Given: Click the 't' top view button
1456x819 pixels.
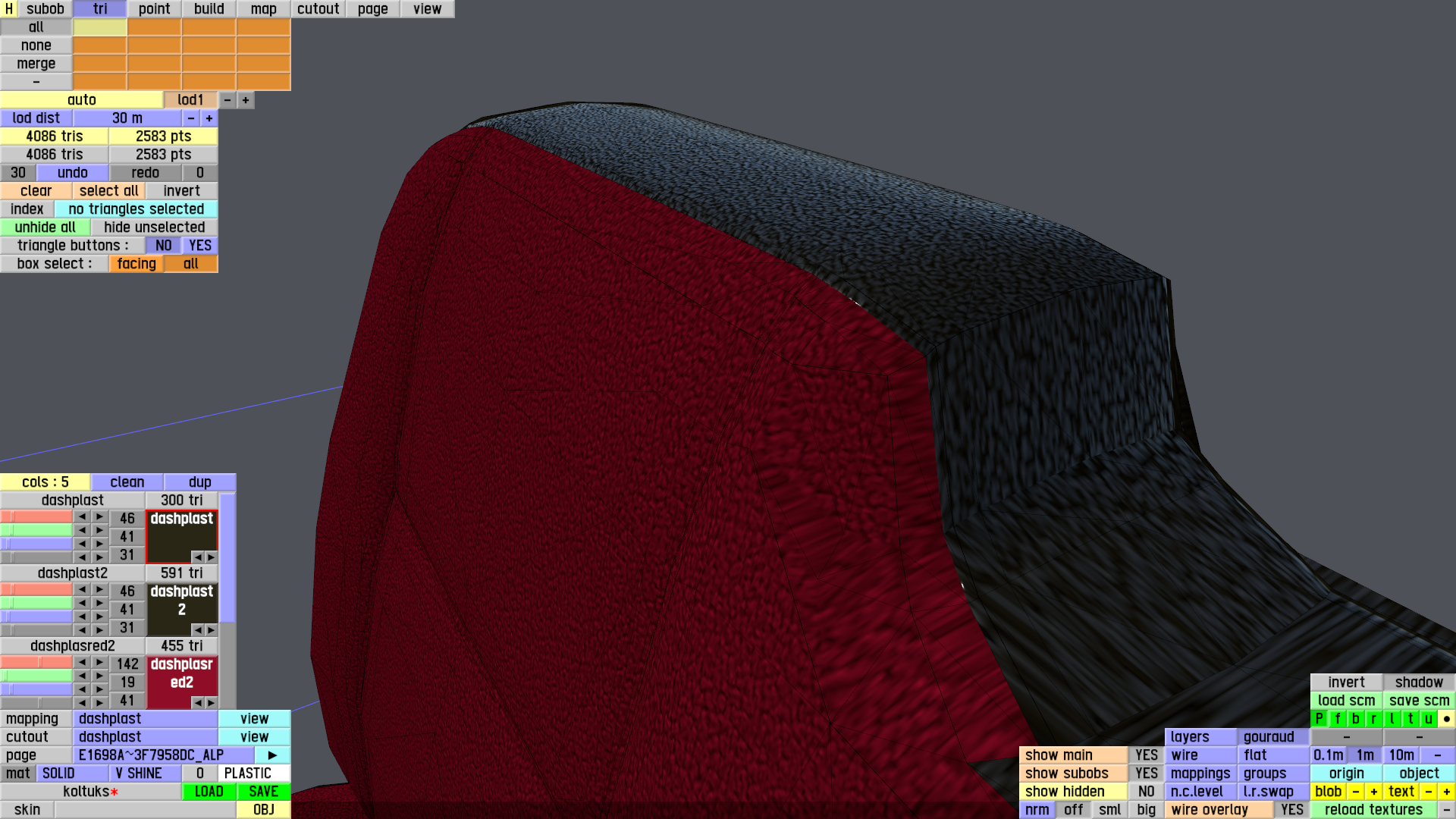Looking at the screenshot, I should [1410, 718].
